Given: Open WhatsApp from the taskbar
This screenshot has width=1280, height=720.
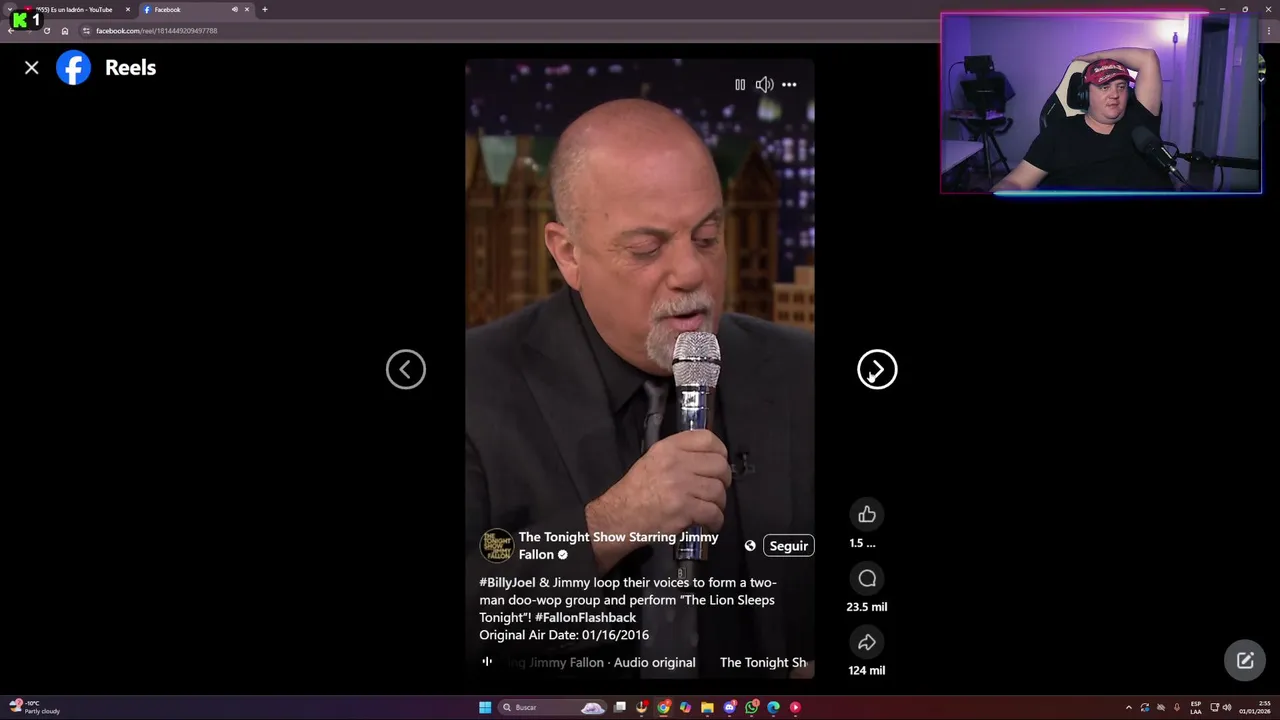Looking at the screenshot, I should [x=752, y=707].
